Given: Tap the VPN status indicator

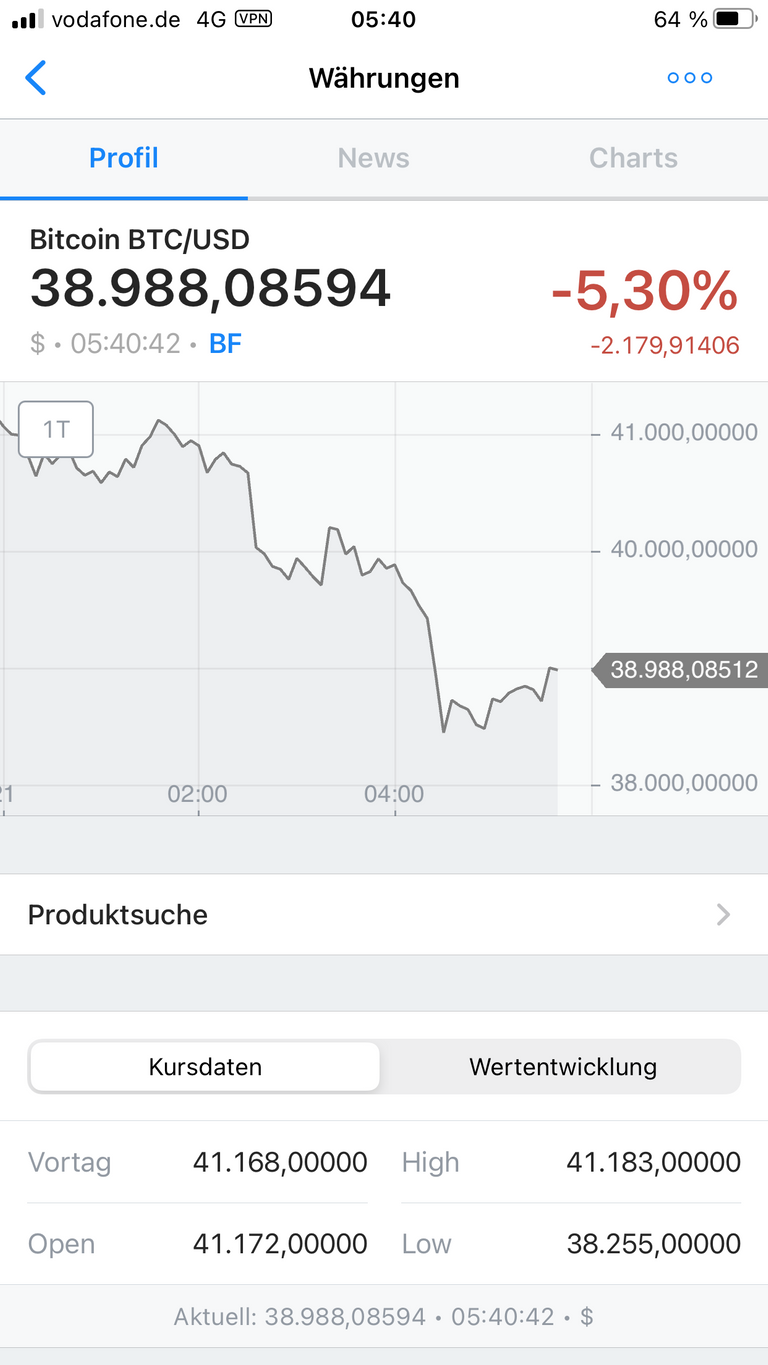Looking at the screenshot, I should 253,18.
